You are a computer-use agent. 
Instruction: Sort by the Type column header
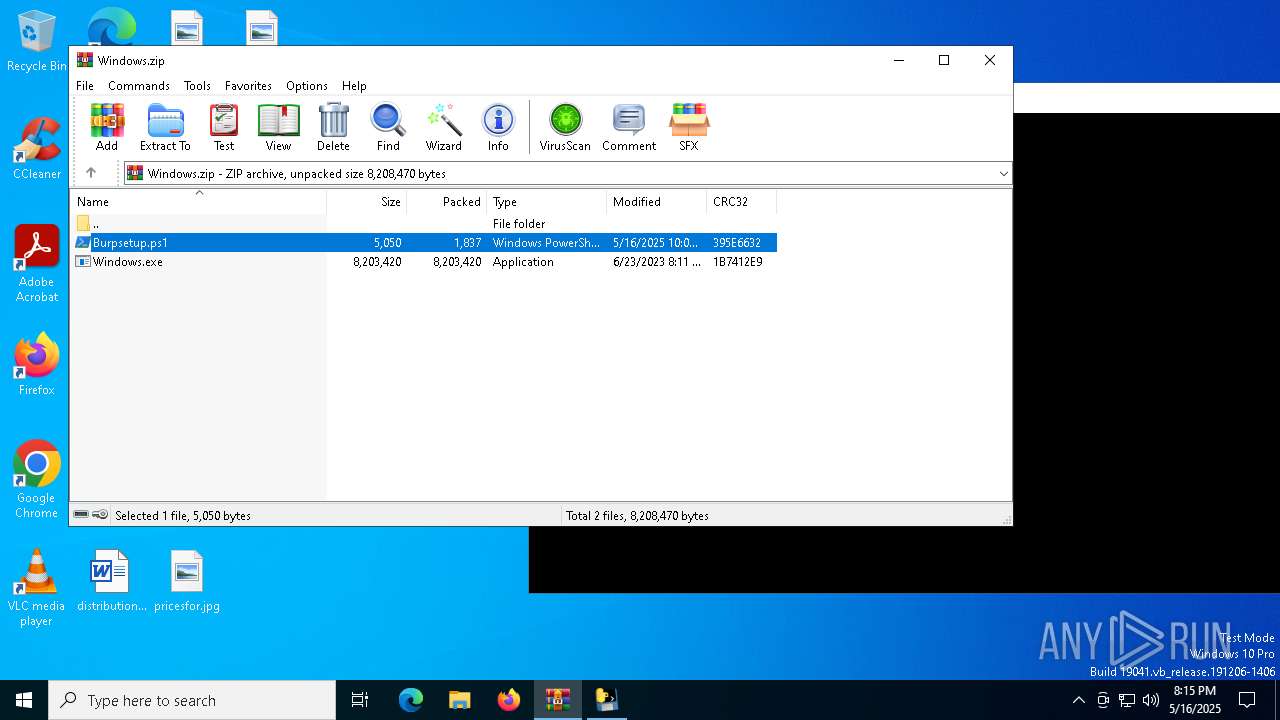coord(547,202)
